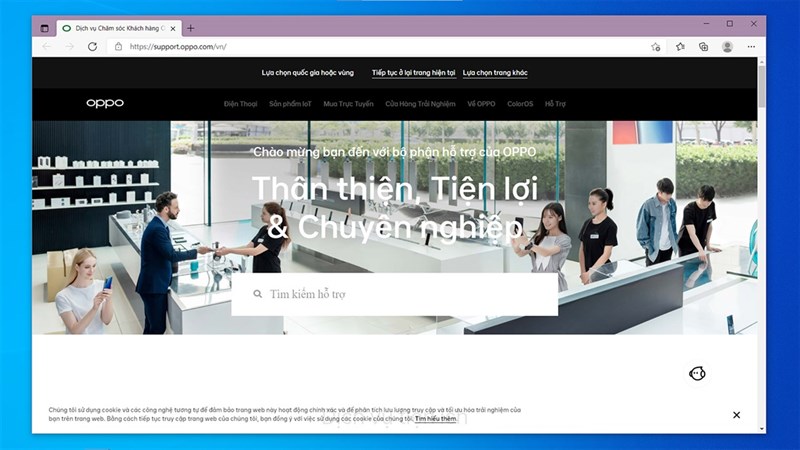Viewport: 800px width, 450px height.
Task: Open 'Tìm hiểu thêm' cookie link
Action: (436, 419)
